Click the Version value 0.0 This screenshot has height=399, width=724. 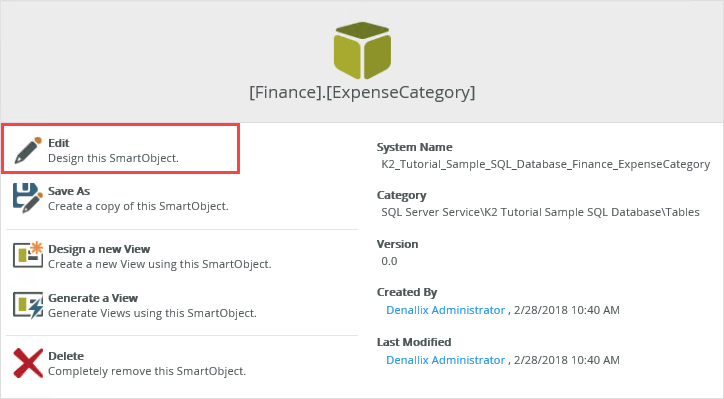[x=389, y=261]
